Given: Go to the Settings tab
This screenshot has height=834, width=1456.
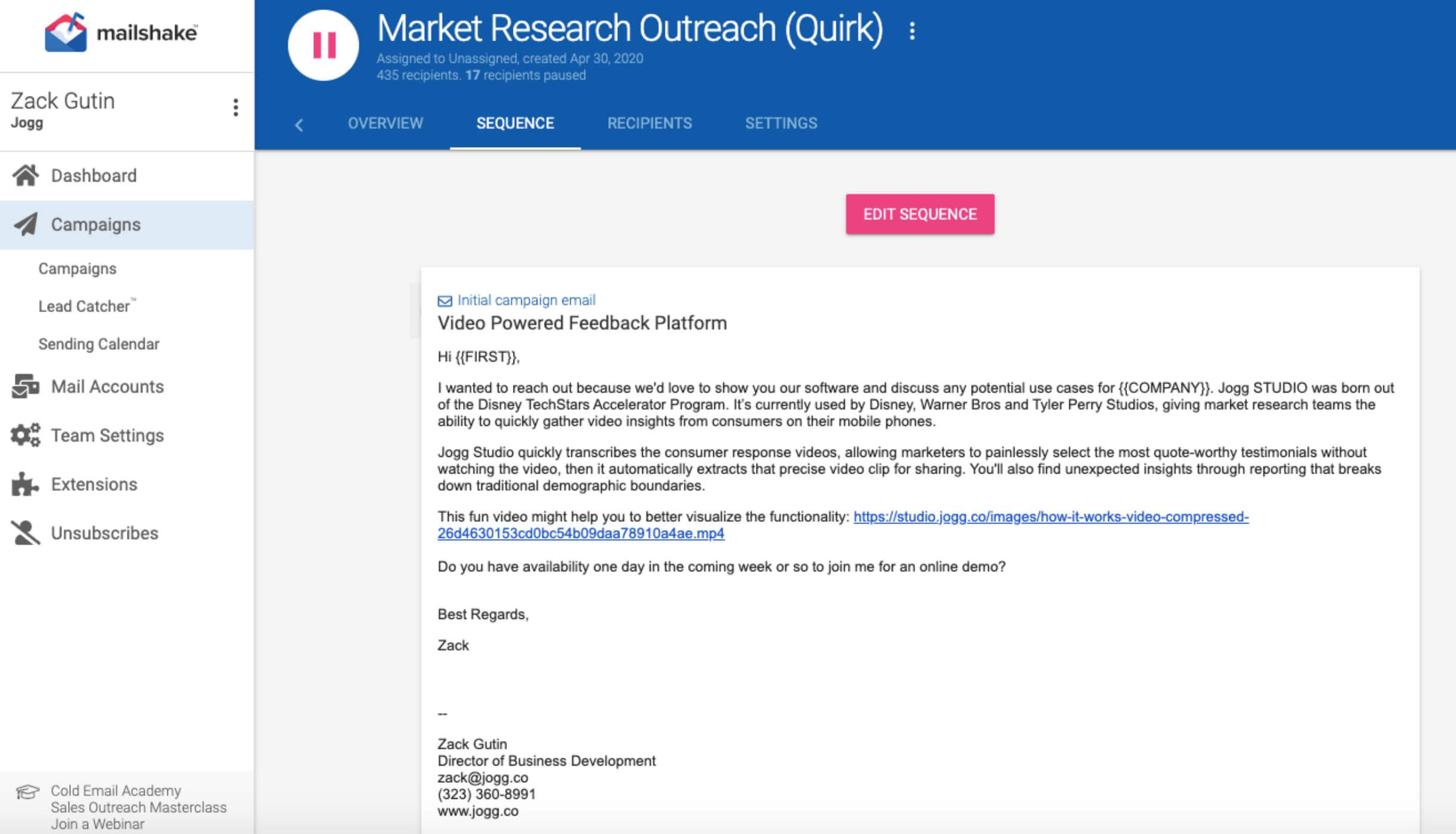Looking at the screenshot, I should [x=781, y=123].
